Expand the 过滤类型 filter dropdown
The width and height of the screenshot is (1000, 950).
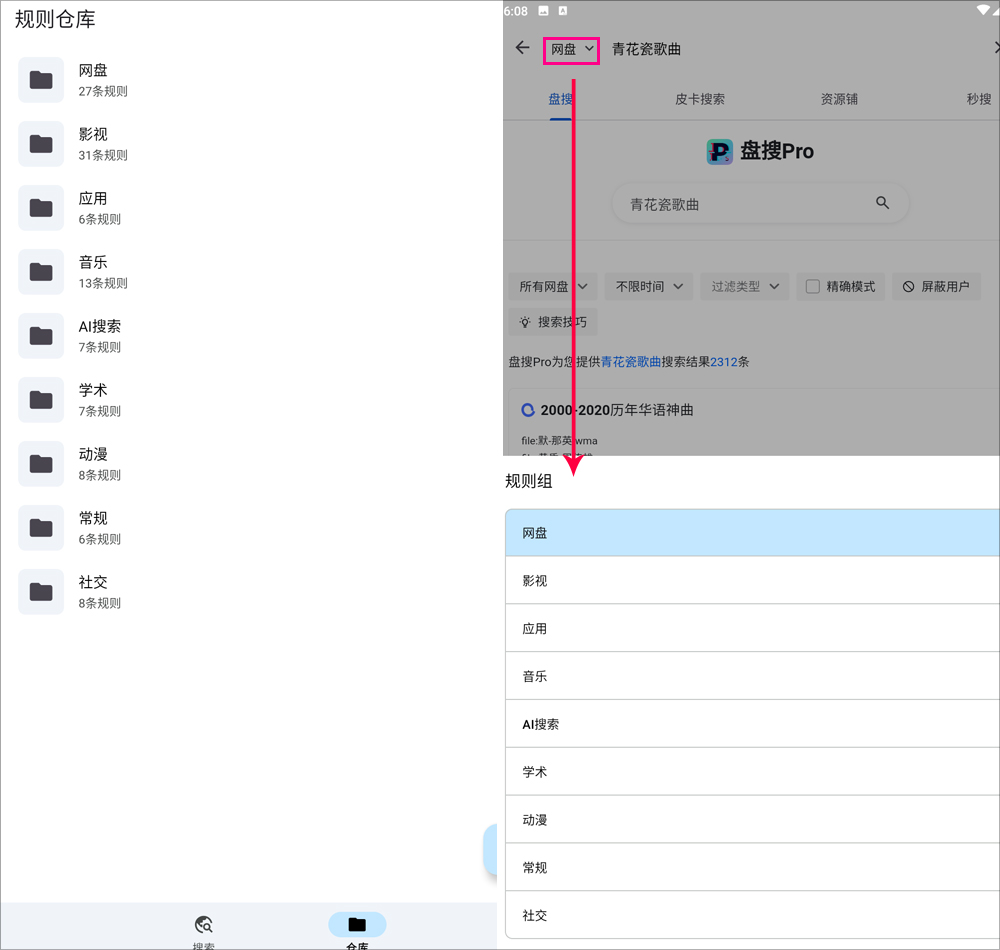(745, 287)
